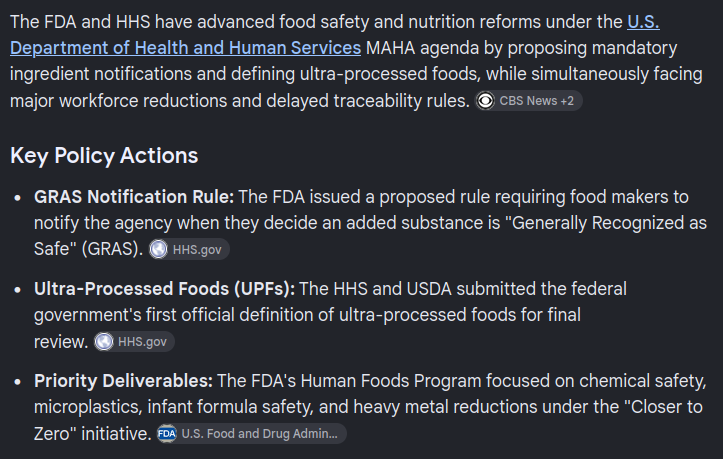Click the bold 'Priority Deliverables:' label
This screenshot has height=459, width=723.
pos(123,382)
